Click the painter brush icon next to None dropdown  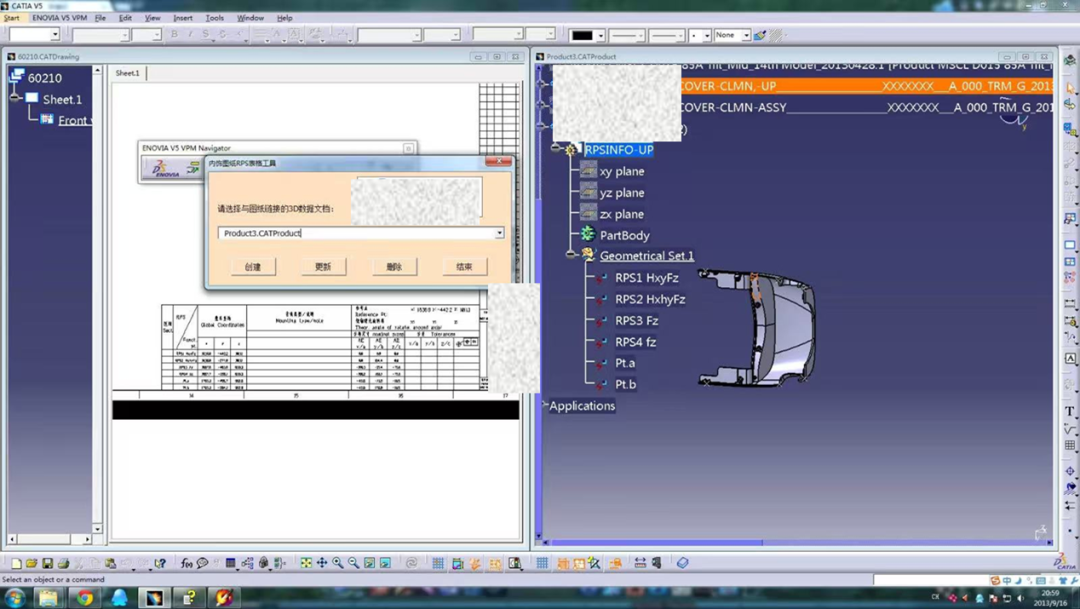click(x=760, y=35)
